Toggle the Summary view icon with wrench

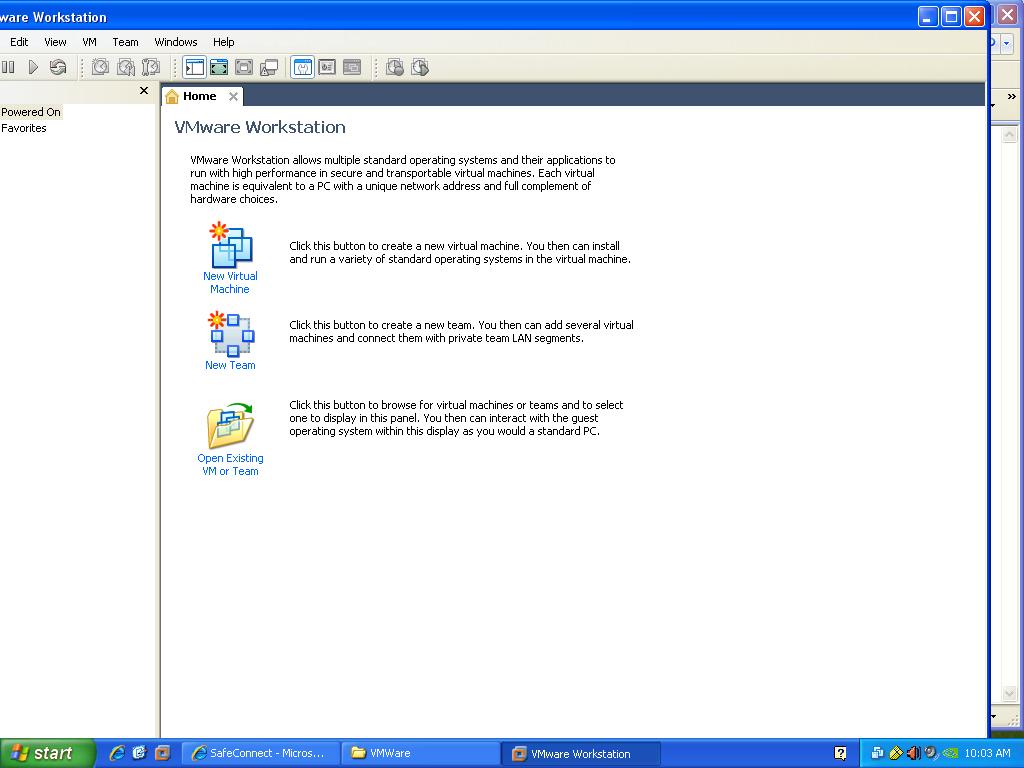point(302,67)
